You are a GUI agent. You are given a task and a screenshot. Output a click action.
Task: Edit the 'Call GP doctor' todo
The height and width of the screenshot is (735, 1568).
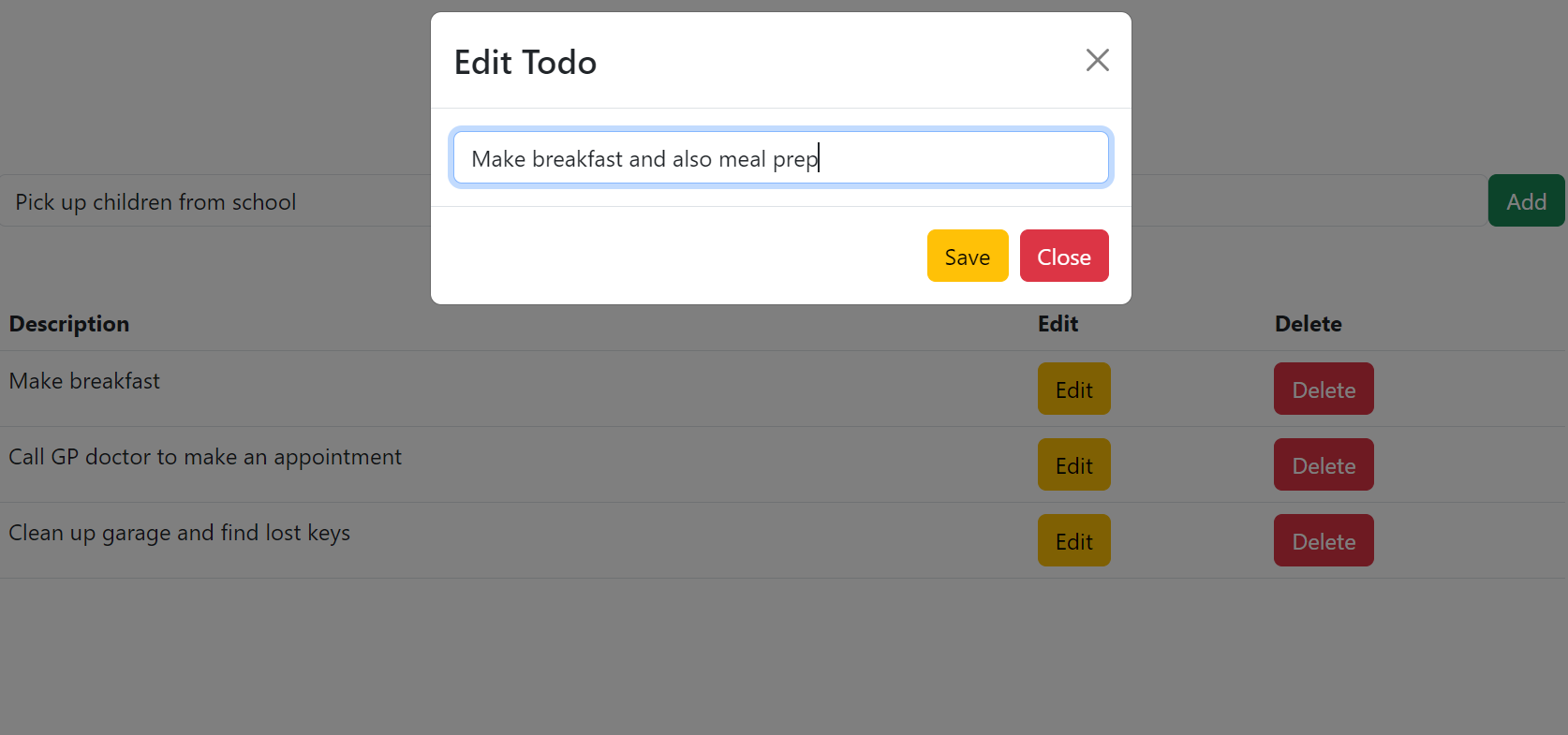1073,464
